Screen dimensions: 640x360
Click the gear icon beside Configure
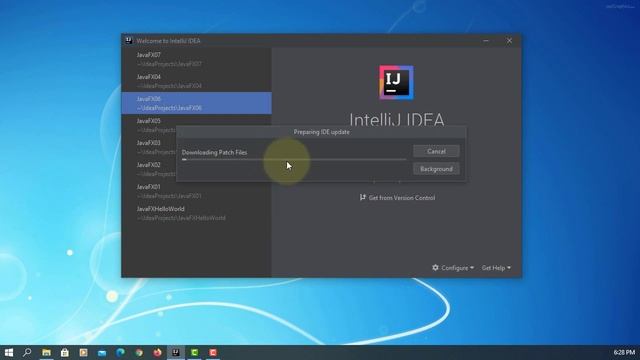coord(435,268)
